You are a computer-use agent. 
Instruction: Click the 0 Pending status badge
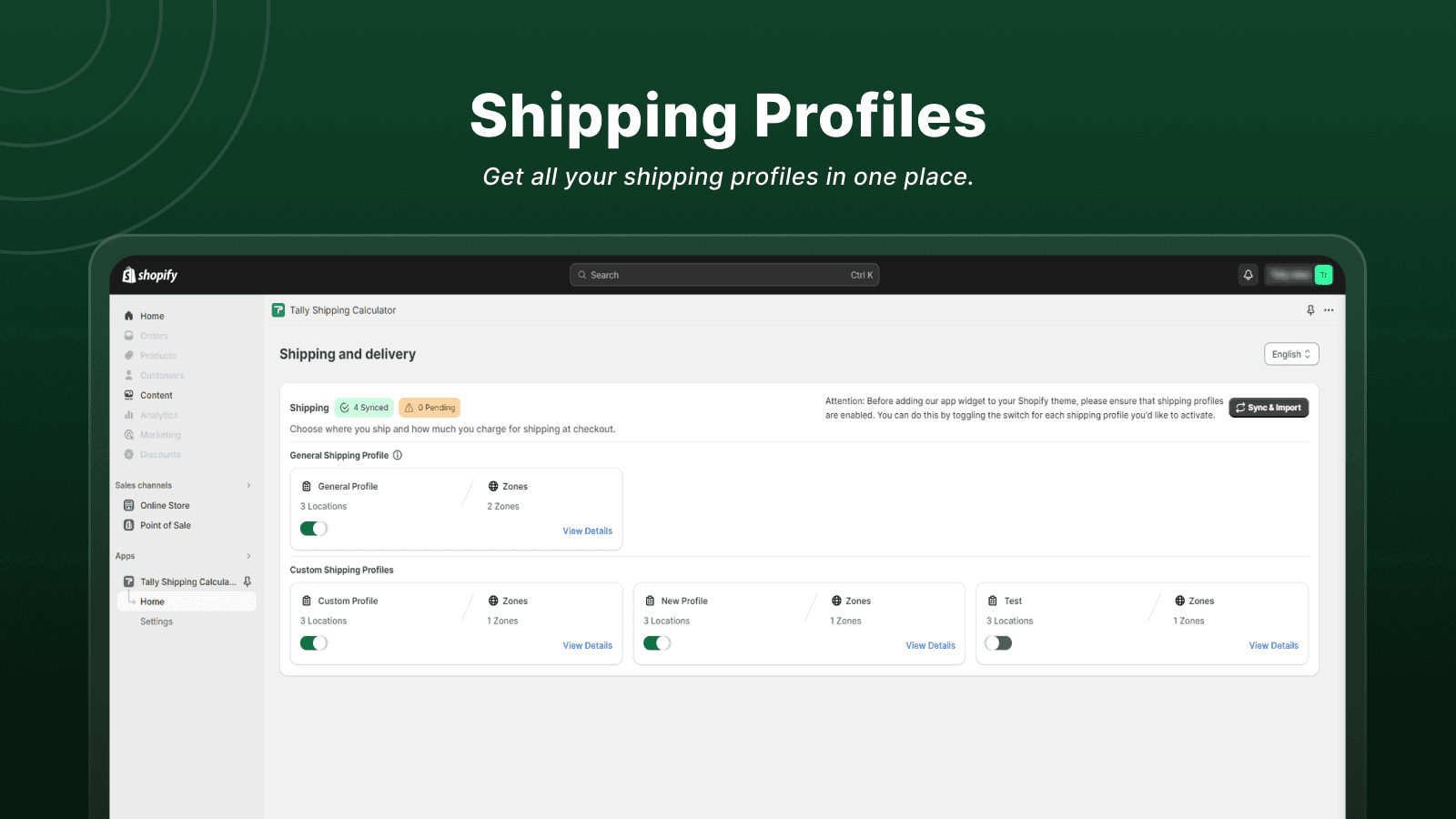pyautogui.click(x=429, y=407)
